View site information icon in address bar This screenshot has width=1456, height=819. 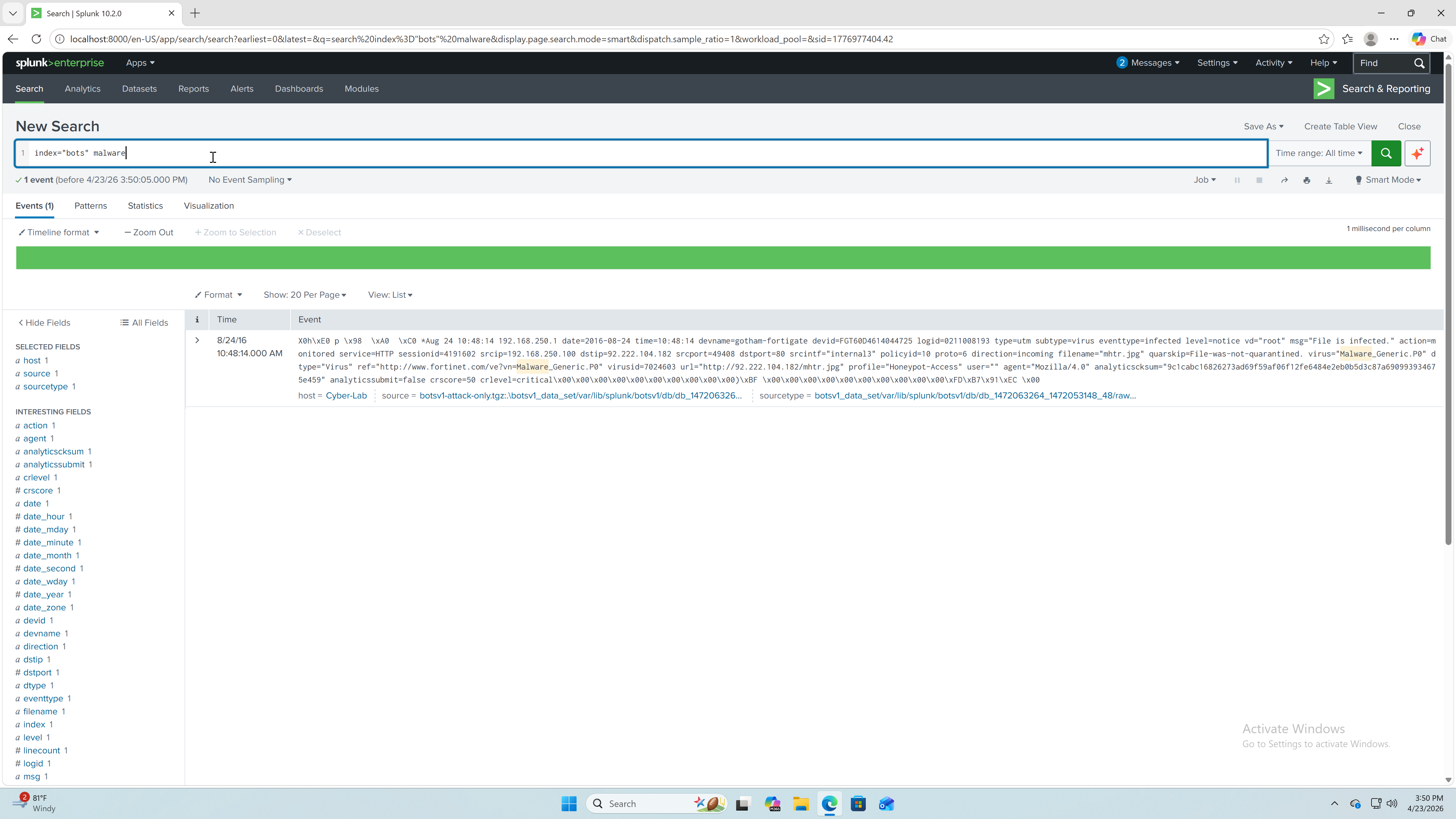pos(60,39)
